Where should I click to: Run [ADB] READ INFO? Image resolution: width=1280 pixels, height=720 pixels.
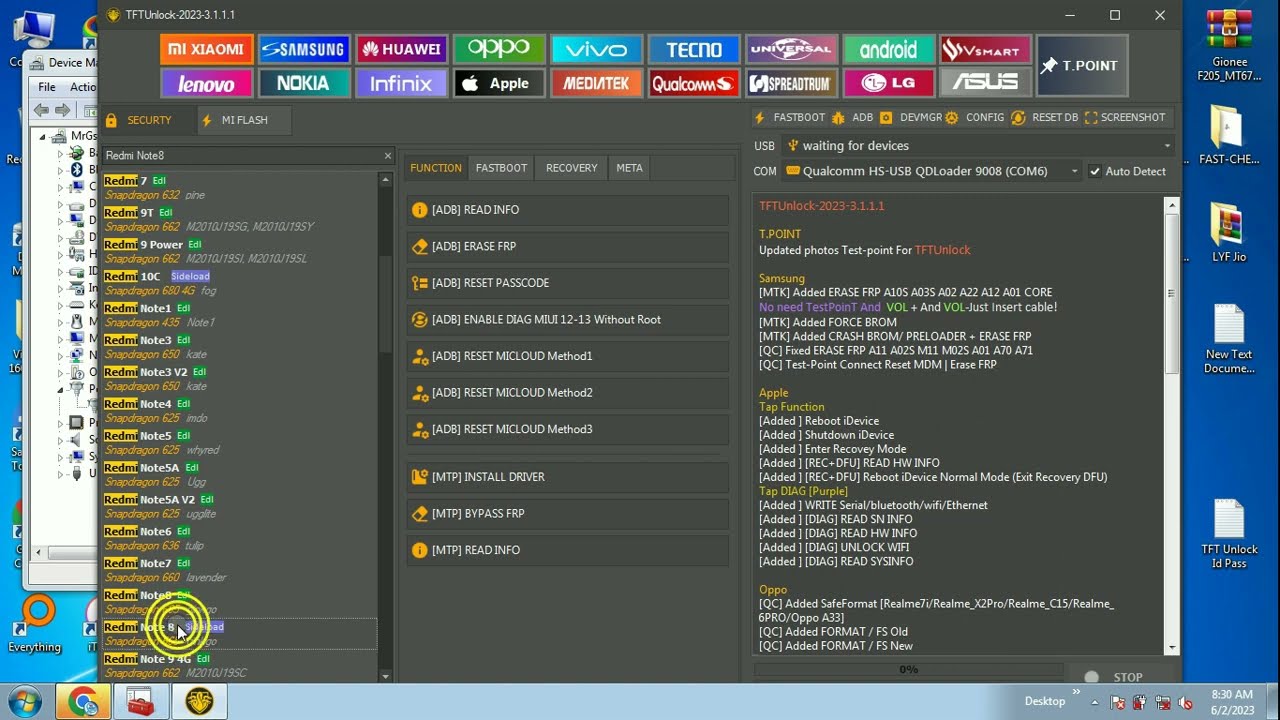(x=568, y=210)
